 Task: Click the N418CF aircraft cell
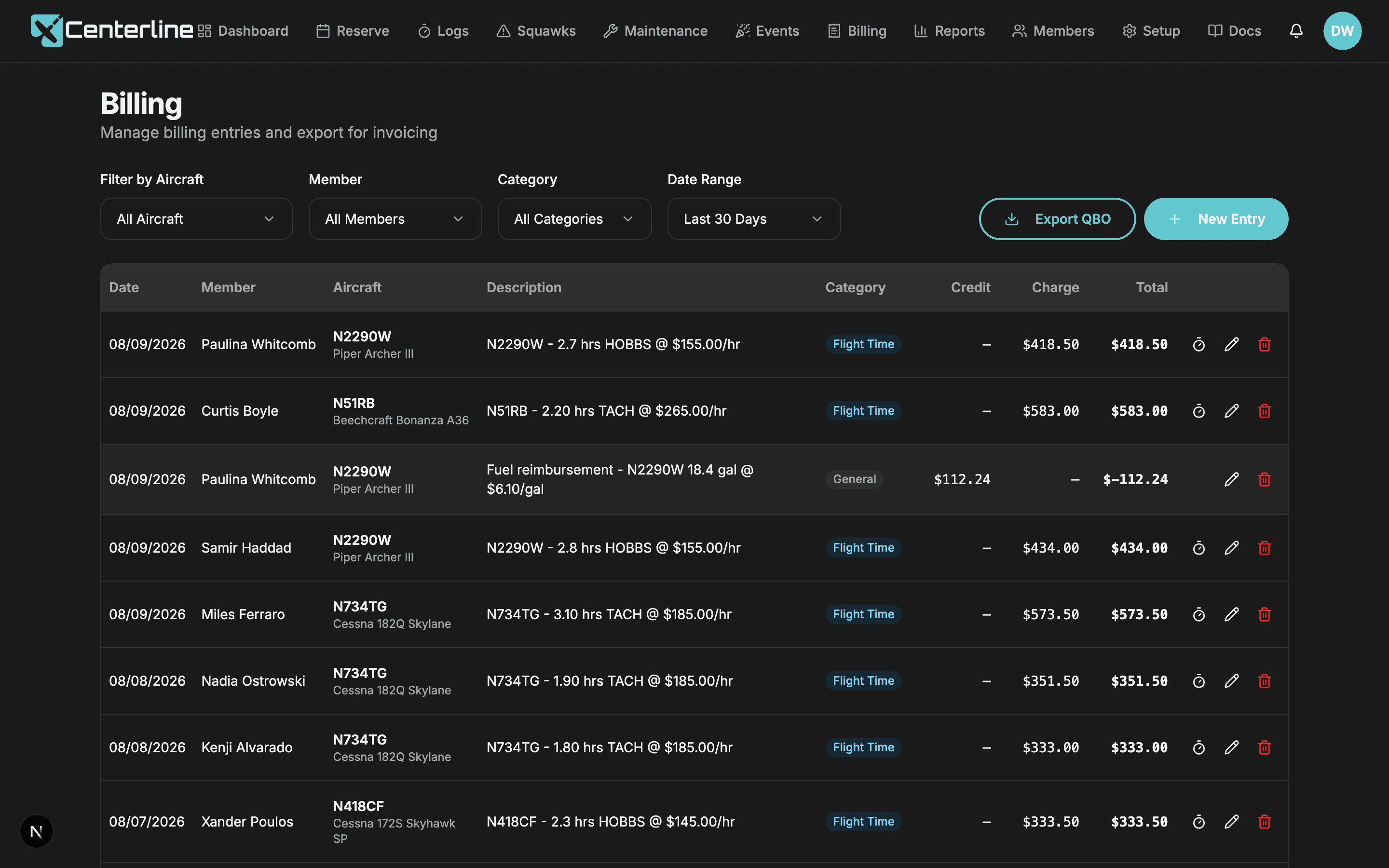[395, 822]
